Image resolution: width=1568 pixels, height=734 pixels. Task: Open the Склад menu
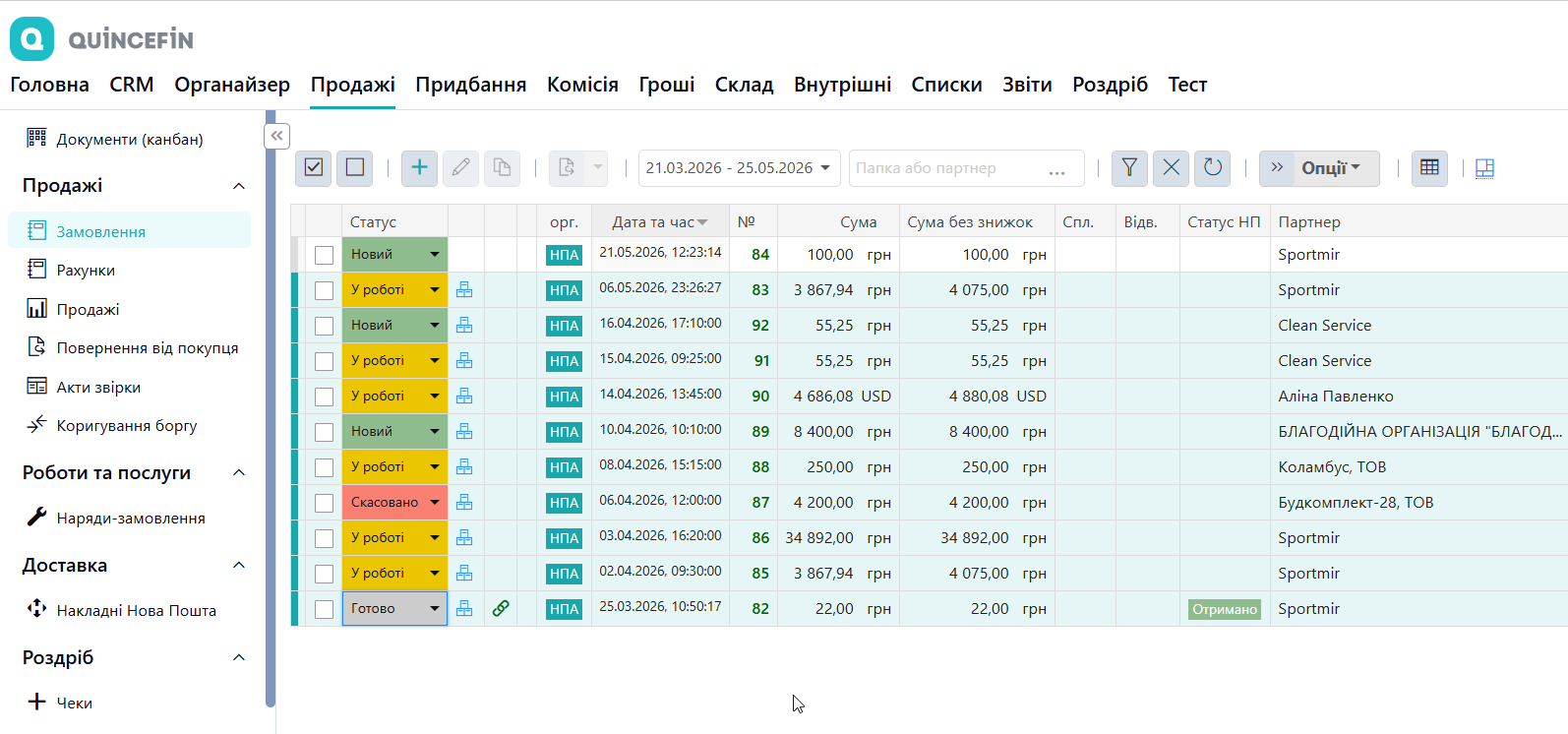pyautogui.click(x=744, y=85)
